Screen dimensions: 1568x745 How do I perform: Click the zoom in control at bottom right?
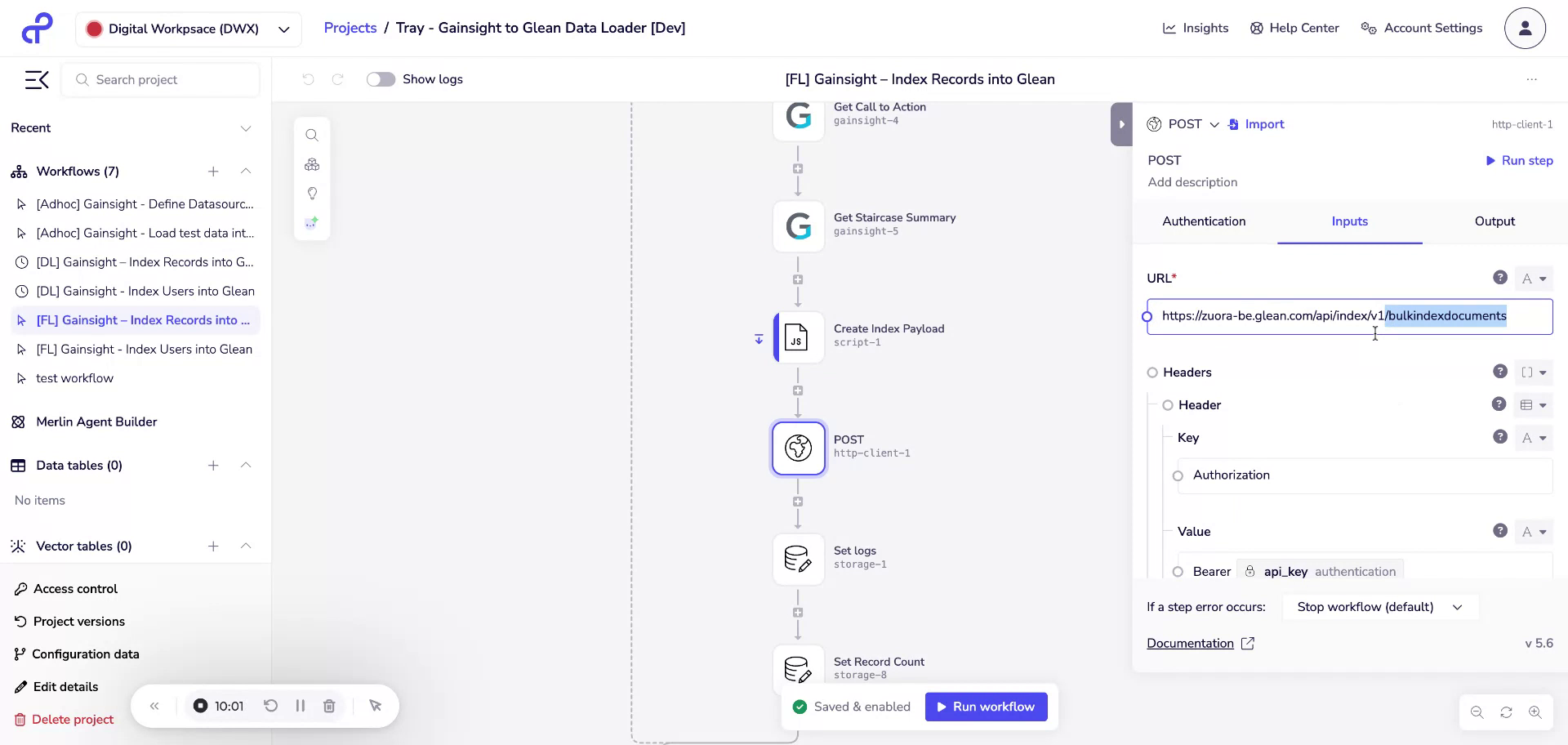click(1537, 712)
